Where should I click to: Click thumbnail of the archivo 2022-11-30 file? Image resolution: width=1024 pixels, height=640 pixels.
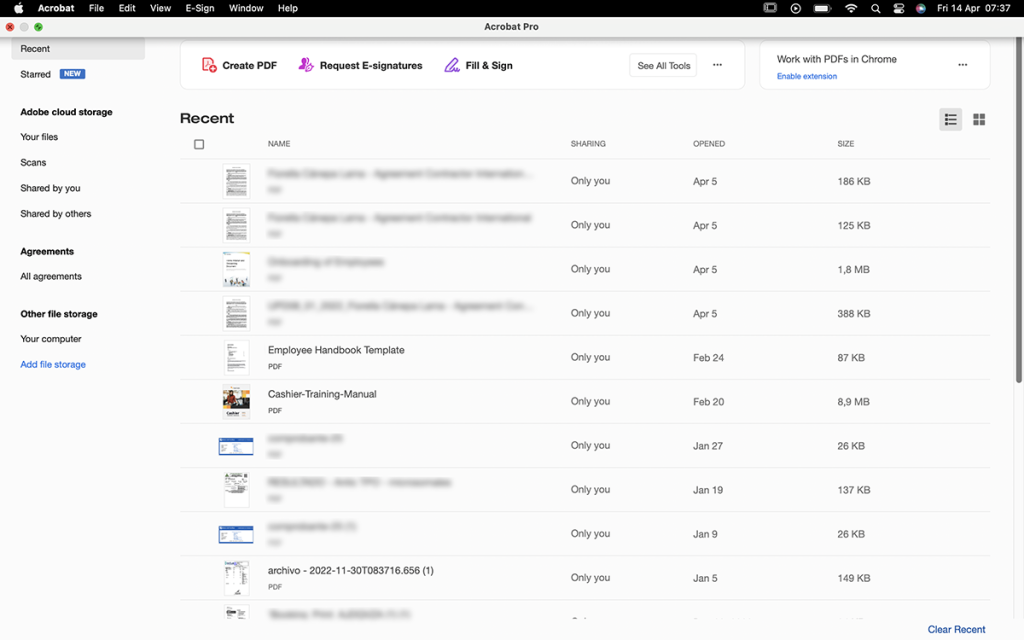[236, 578]
